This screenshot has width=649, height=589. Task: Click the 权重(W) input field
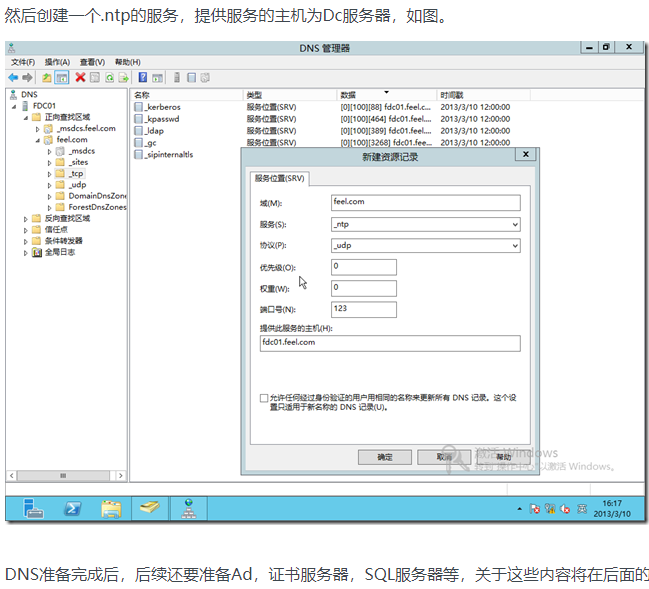point(364,288)
